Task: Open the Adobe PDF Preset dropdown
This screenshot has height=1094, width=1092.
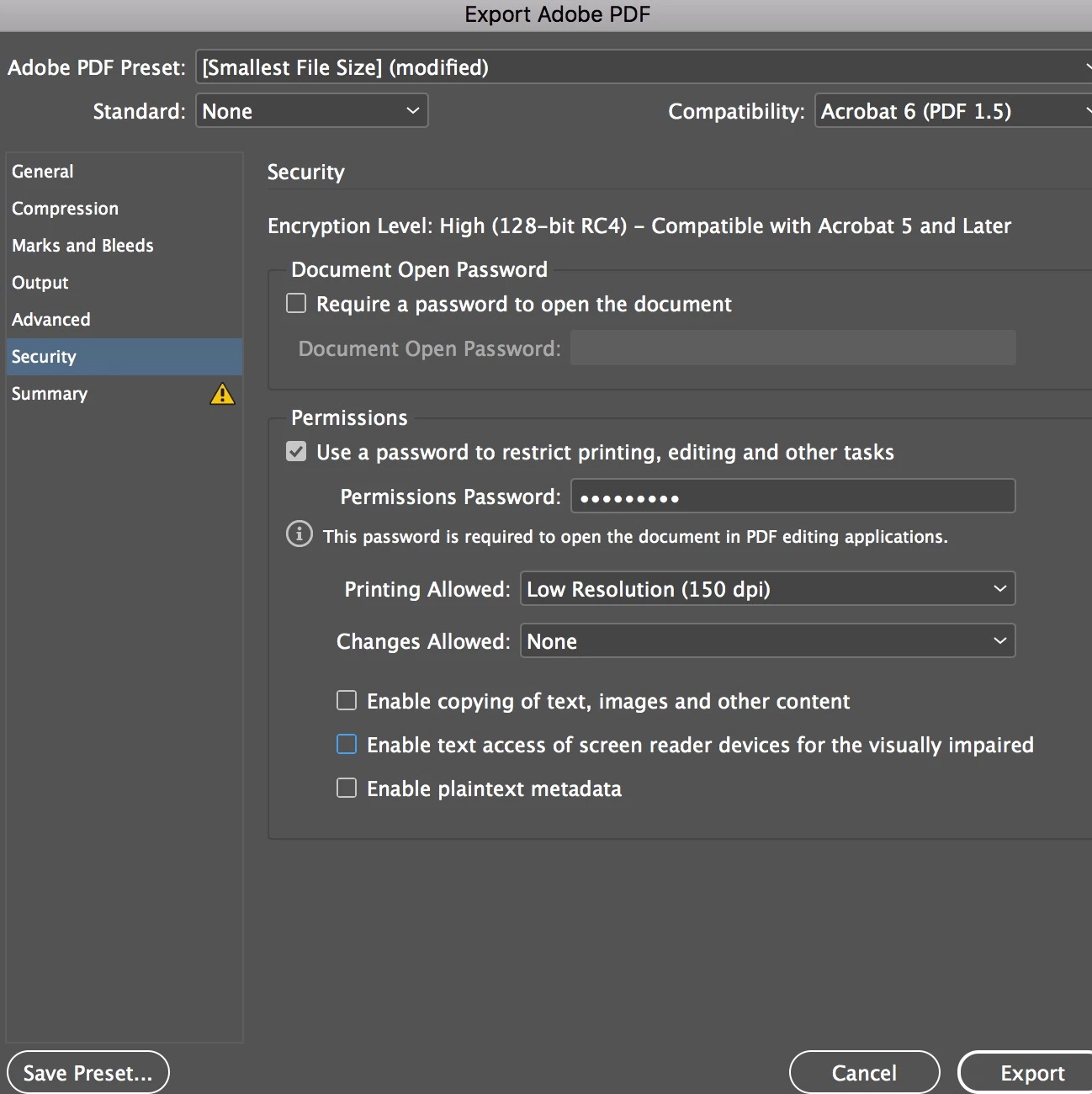Action: (644, 66)
